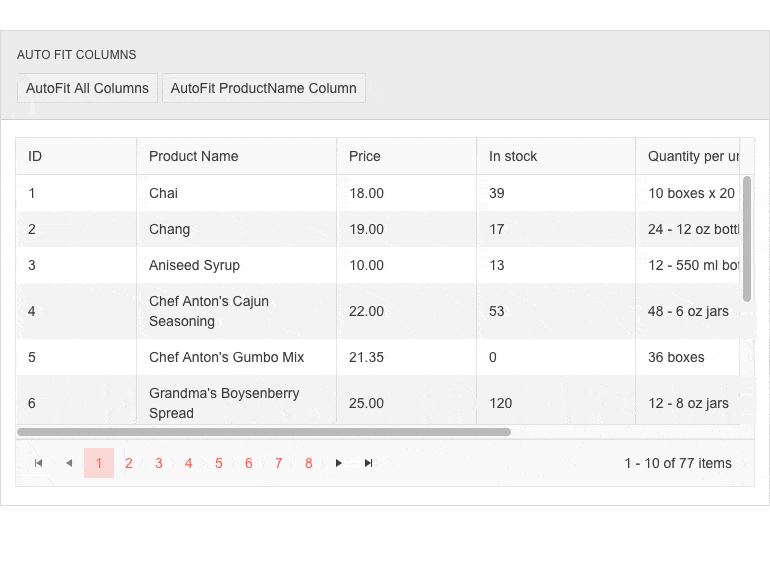Select Chef Anton's Cajun Seasoning cell
Screen dimensions: 770x566
[237, 311]
